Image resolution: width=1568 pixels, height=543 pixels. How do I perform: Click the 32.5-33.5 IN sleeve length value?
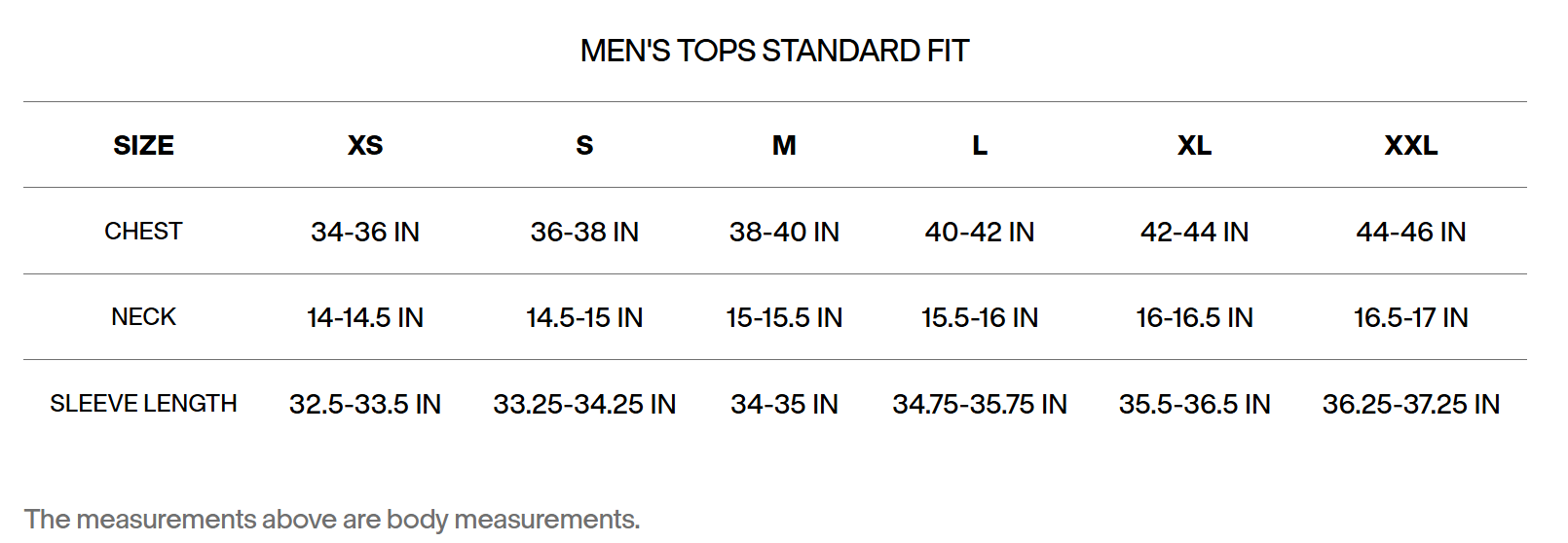pyautogui.click(x=365, y=404)
